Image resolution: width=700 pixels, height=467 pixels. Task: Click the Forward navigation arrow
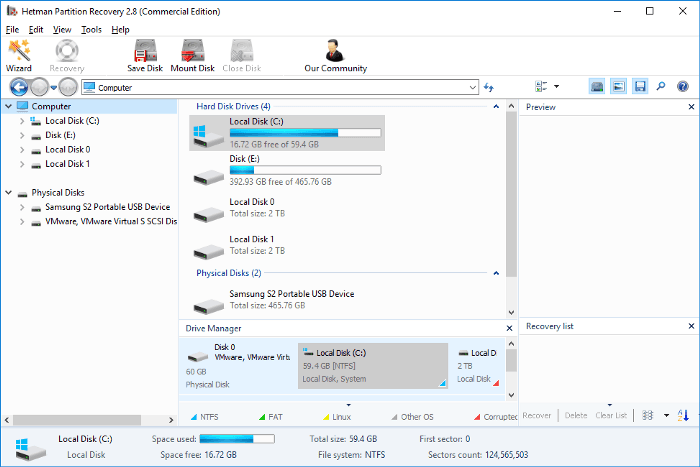coord(39,87)
